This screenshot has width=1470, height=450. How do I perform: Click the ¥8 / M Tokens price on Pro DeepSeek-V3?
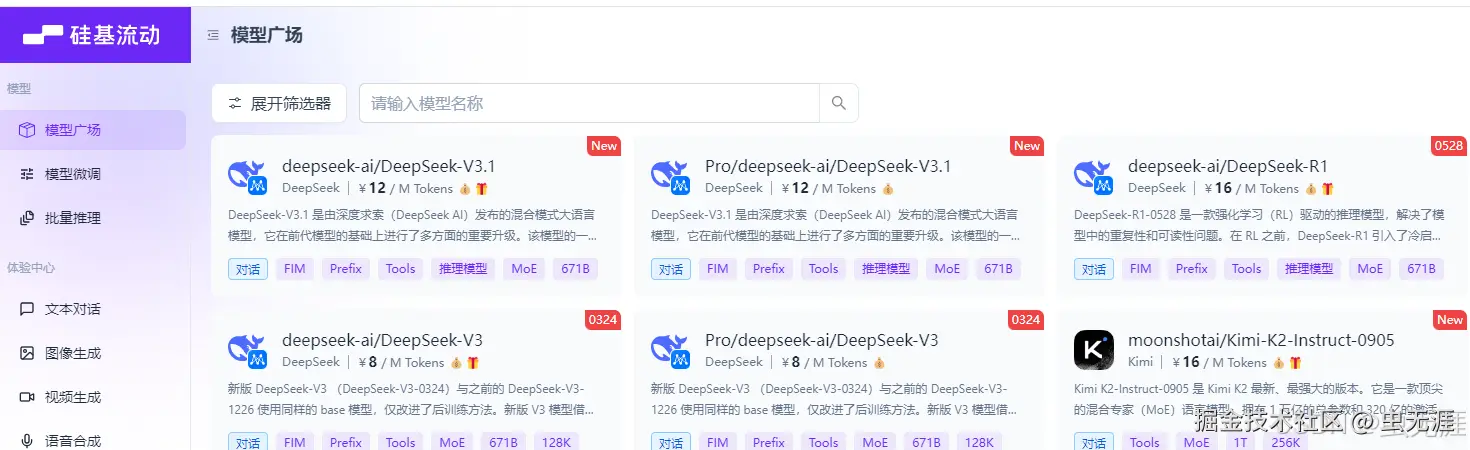coord(825,362)
